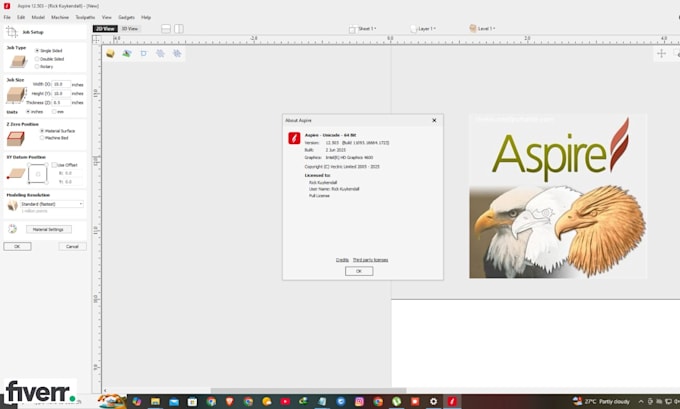Click the horizontal split-view icon

pos(166,29)
